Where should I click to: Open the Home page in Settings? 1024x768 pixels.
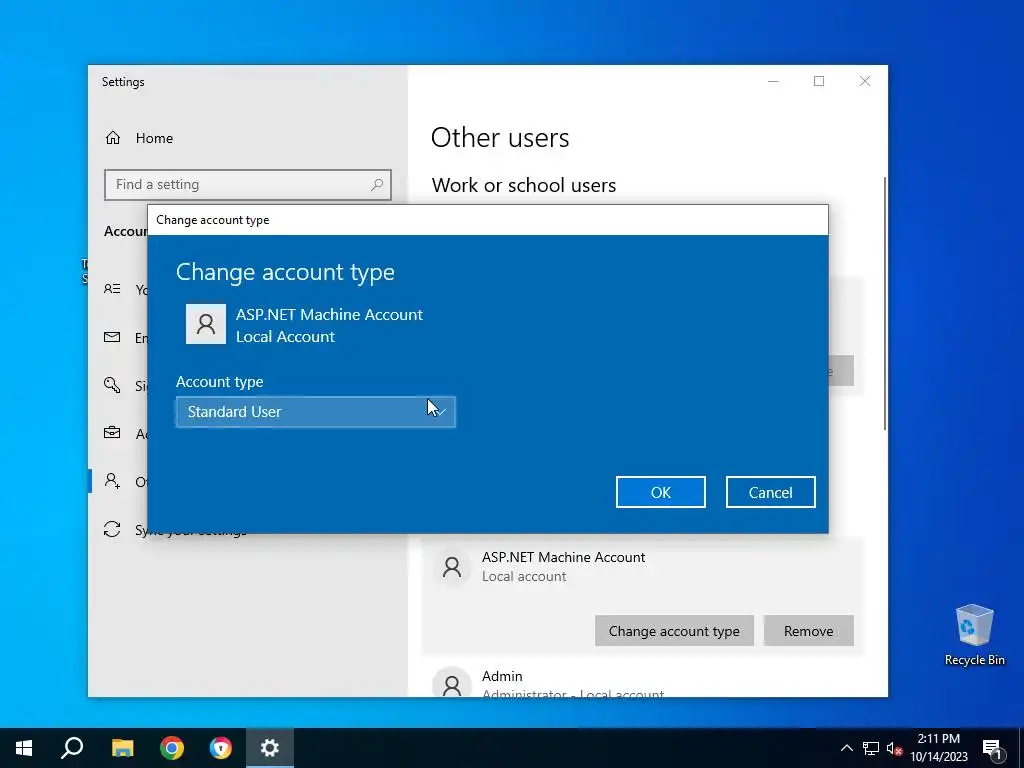(139, 138)
